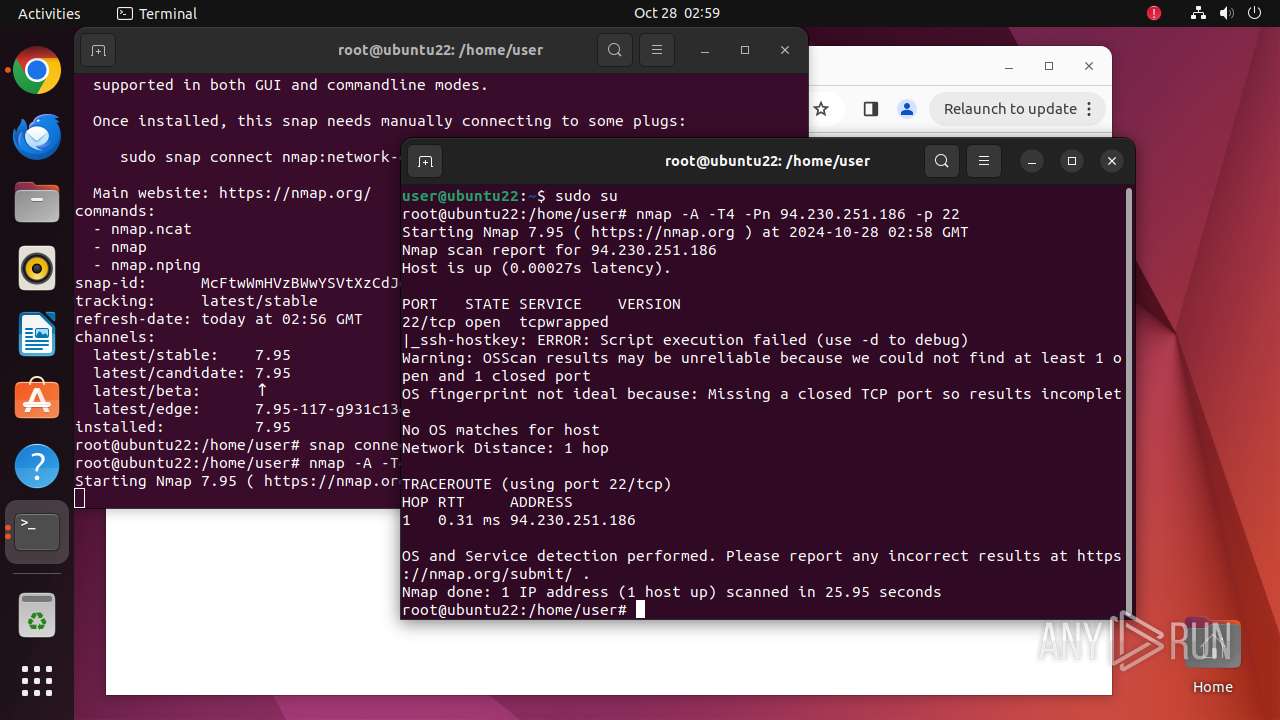This screenshot has width=1280, height=720.
Task: Maximize the front terminal window
Action: [x=1071, y=161]
